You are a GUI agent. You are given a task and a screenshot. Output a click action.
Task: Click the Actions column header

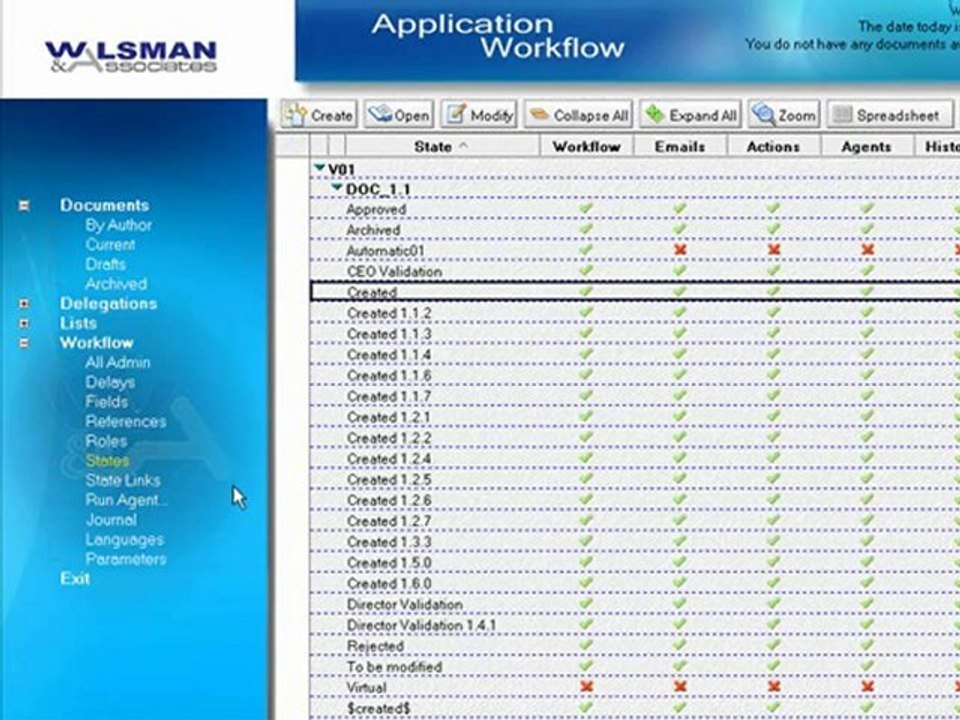click(x=773, y=146)
